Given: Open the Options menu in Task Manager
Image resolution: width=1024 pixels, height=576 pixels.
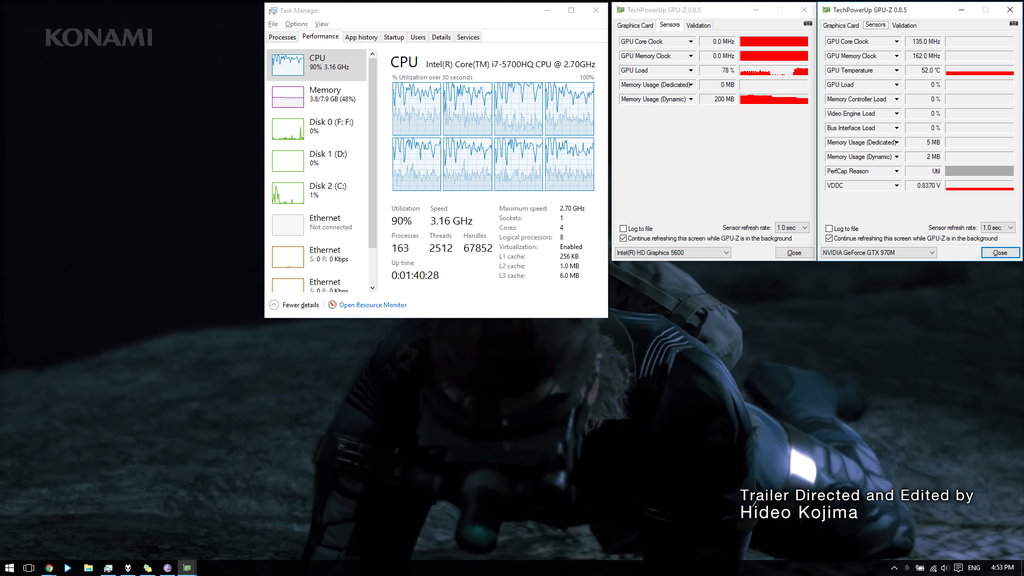Looking at the screenshot, I should 296,24.
